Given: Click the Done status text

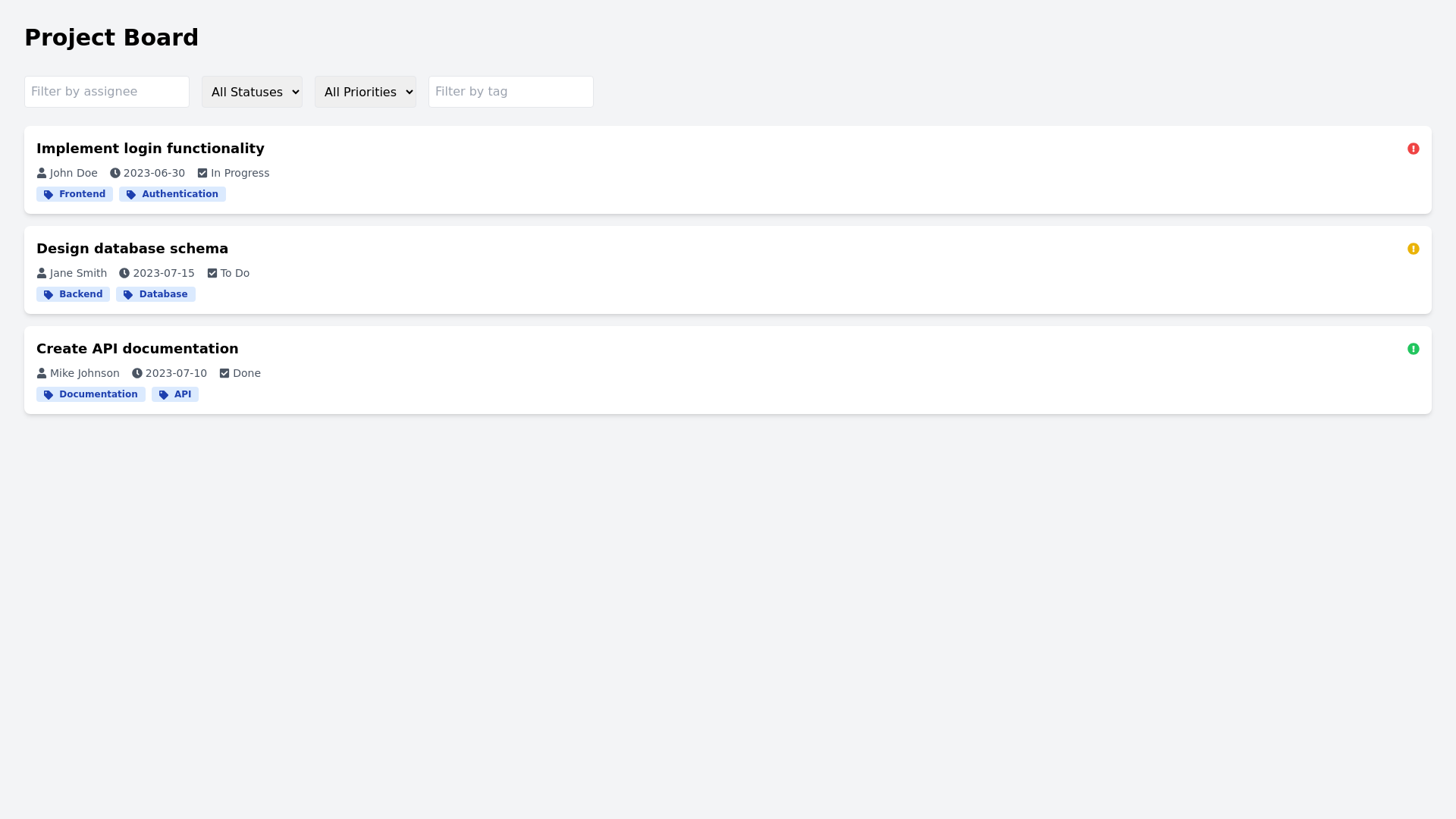Looking at the screenshot, I should click(x=246, y=373).
